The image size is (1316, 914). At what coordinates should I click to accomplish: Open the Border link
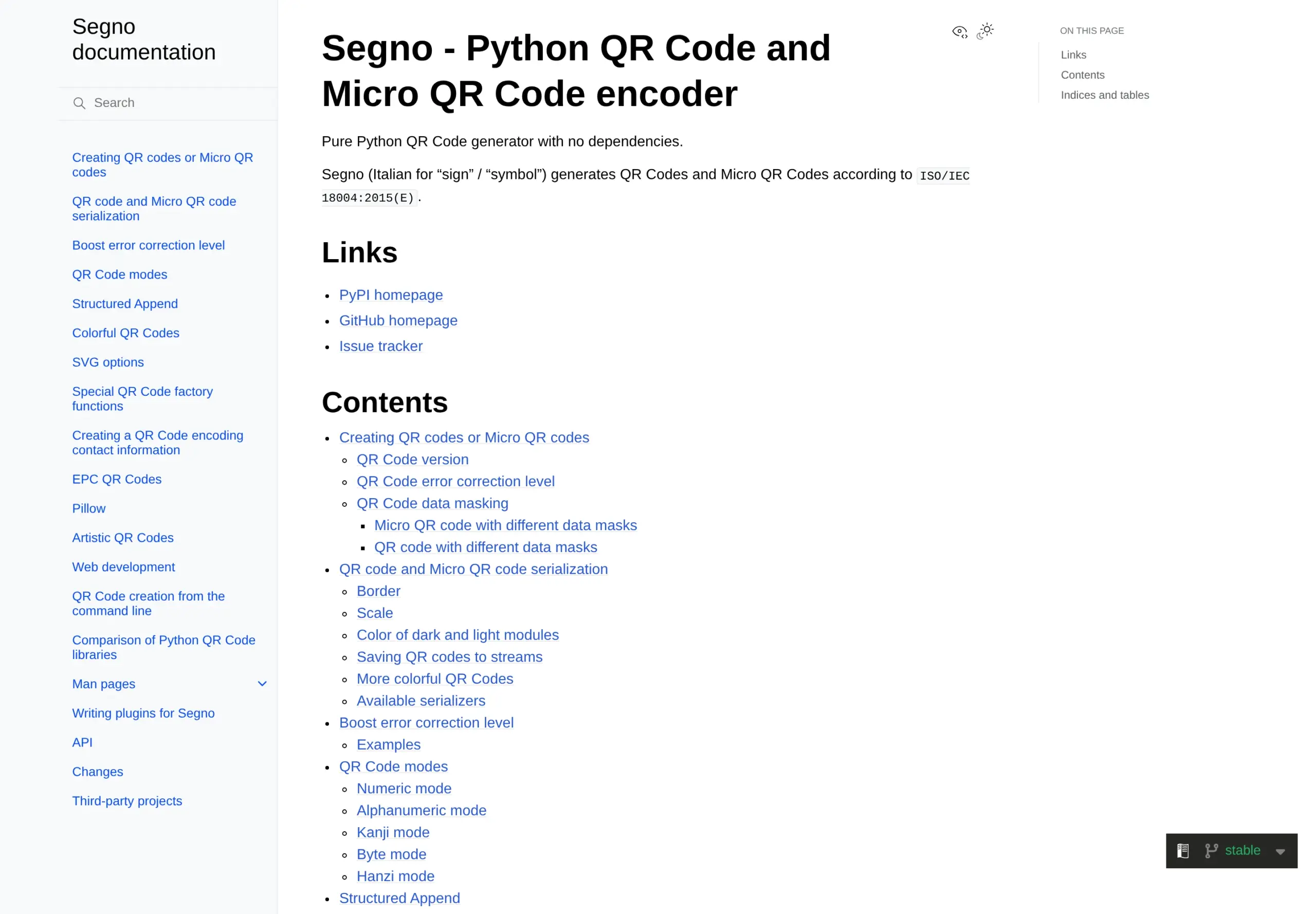pos(378,591)
